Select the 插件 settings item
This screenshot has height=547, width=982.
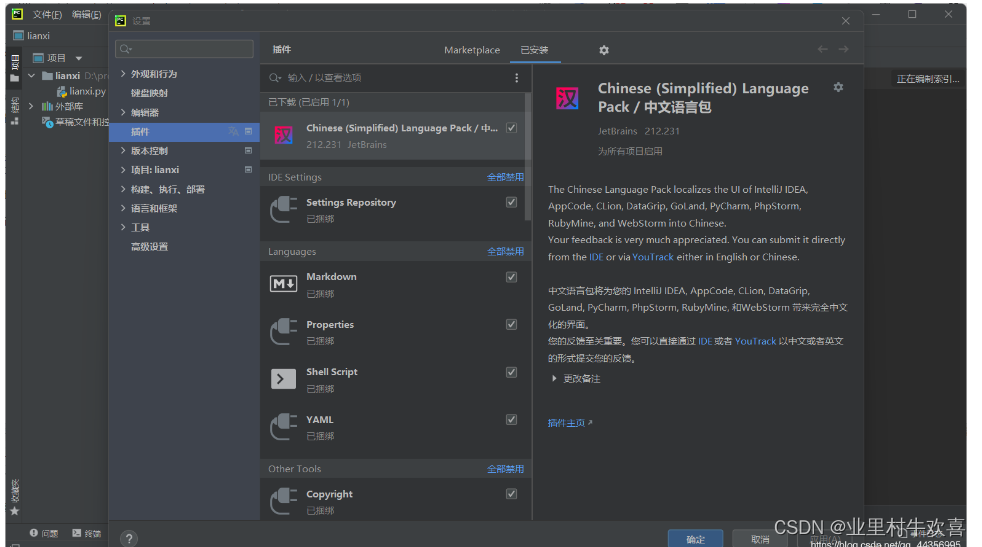click(x=184, y=132)
